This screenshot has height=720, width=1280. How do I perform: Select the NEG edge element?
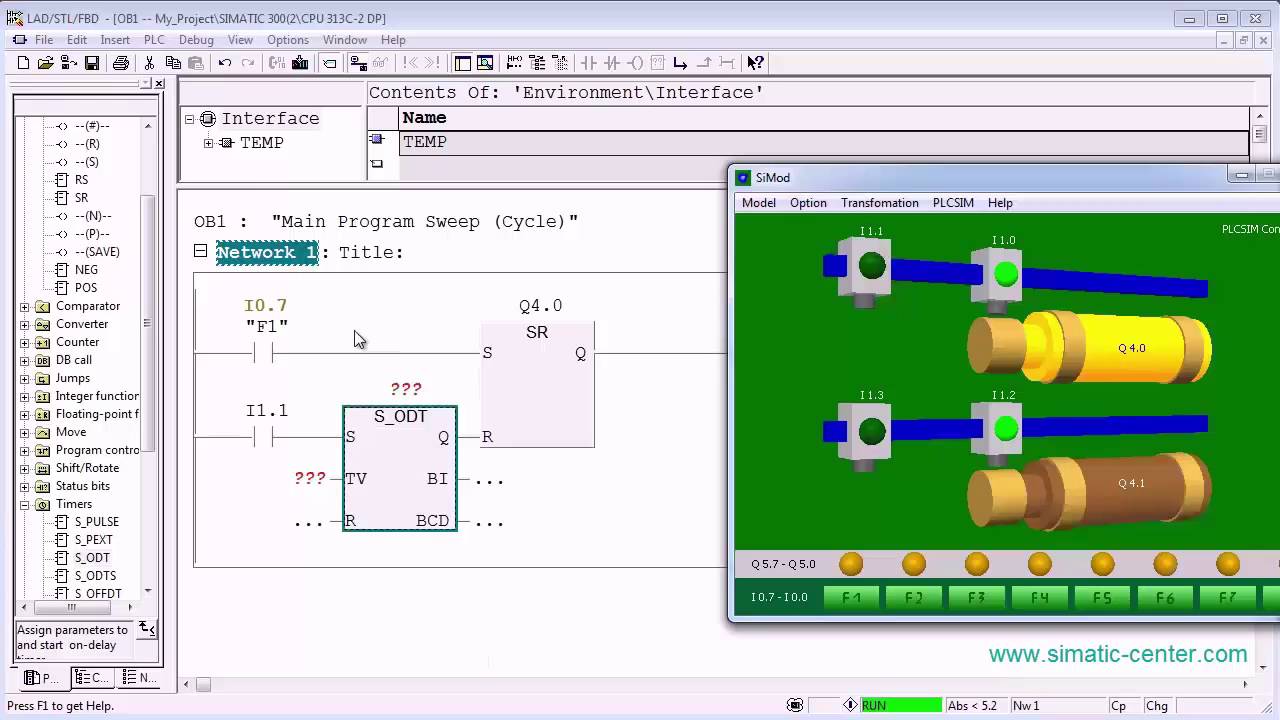coord(86,270)
